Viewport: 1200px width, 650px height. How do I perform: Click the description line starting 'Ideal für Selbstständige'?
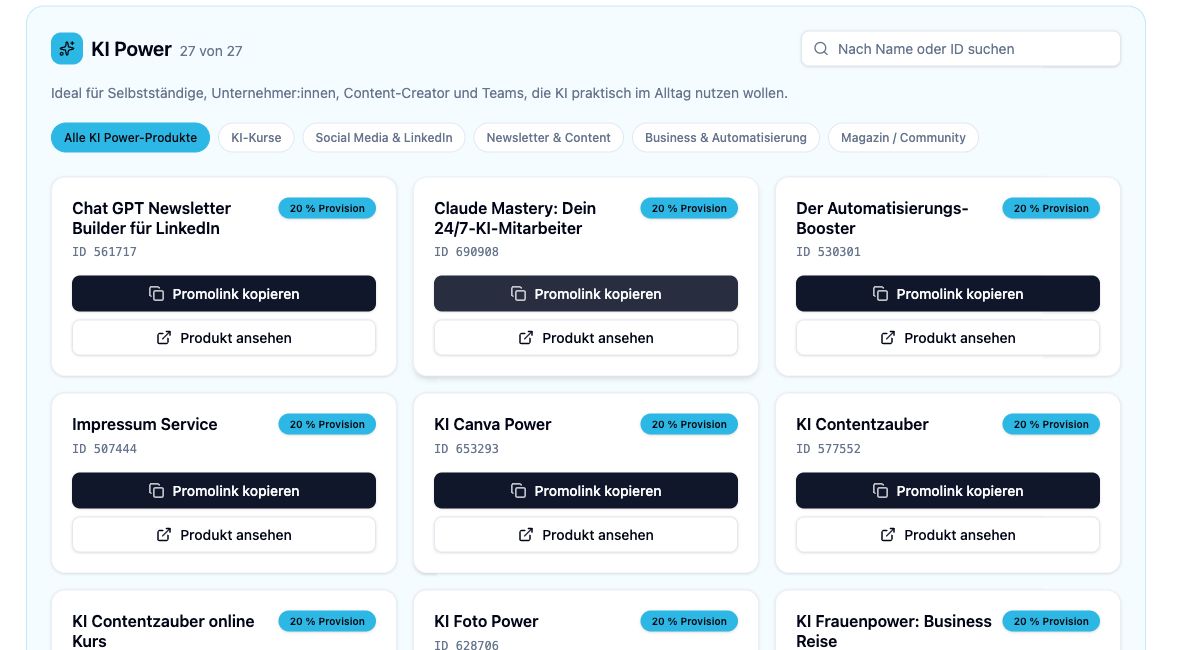[419, 93]
